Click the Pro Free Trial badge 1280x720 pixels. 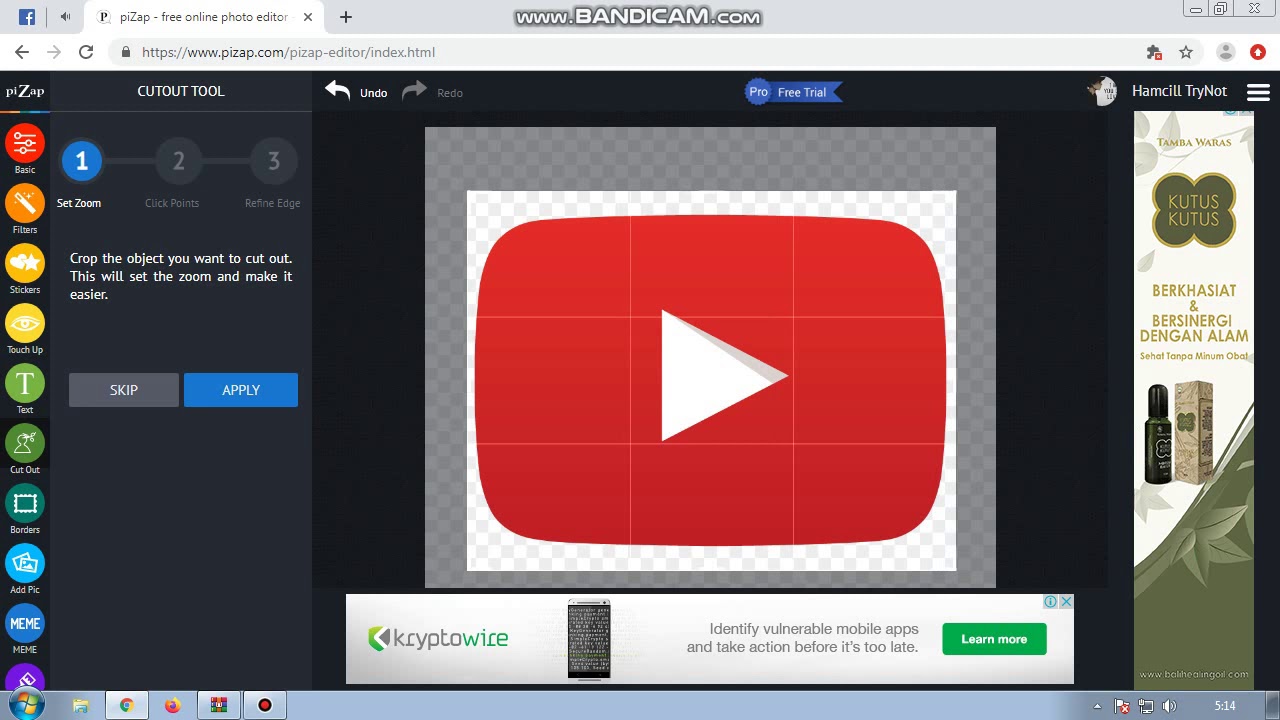click(x=794, y=92)
